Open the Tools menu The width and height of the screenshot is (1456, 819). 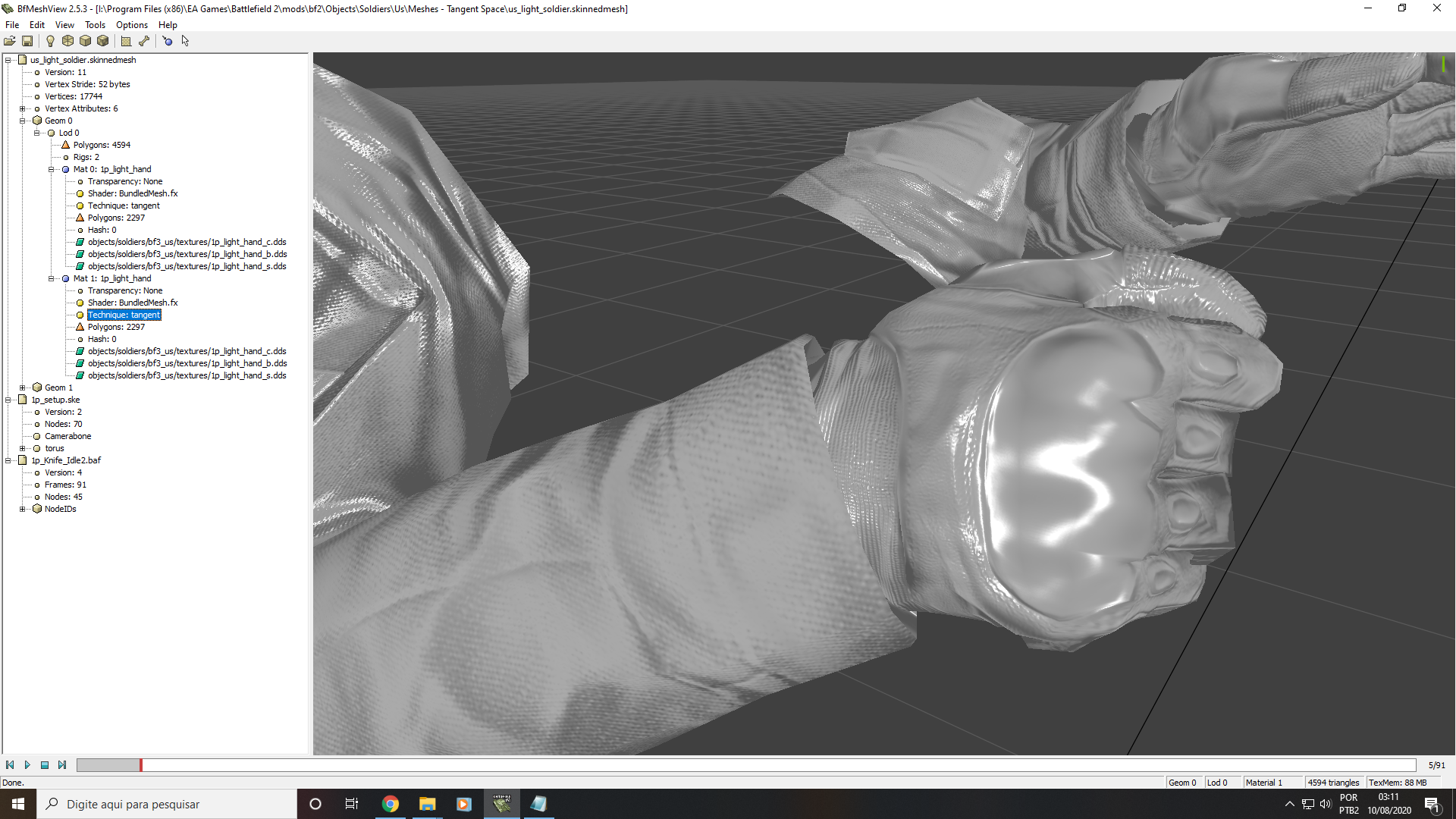tap(95, 25)
